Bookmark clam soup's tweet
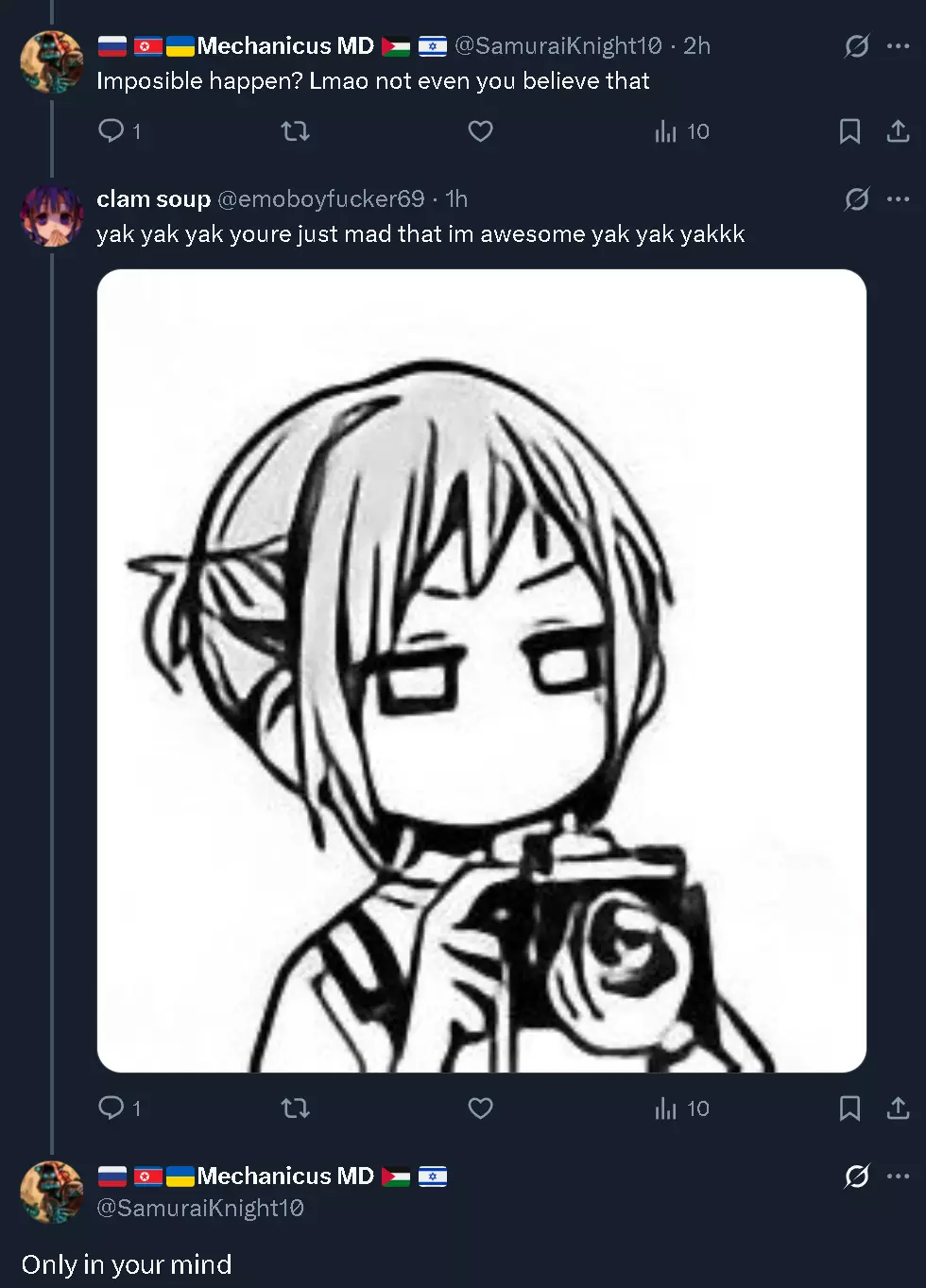The width and height of the screenshot is (926, 1288). (849, 1108)
